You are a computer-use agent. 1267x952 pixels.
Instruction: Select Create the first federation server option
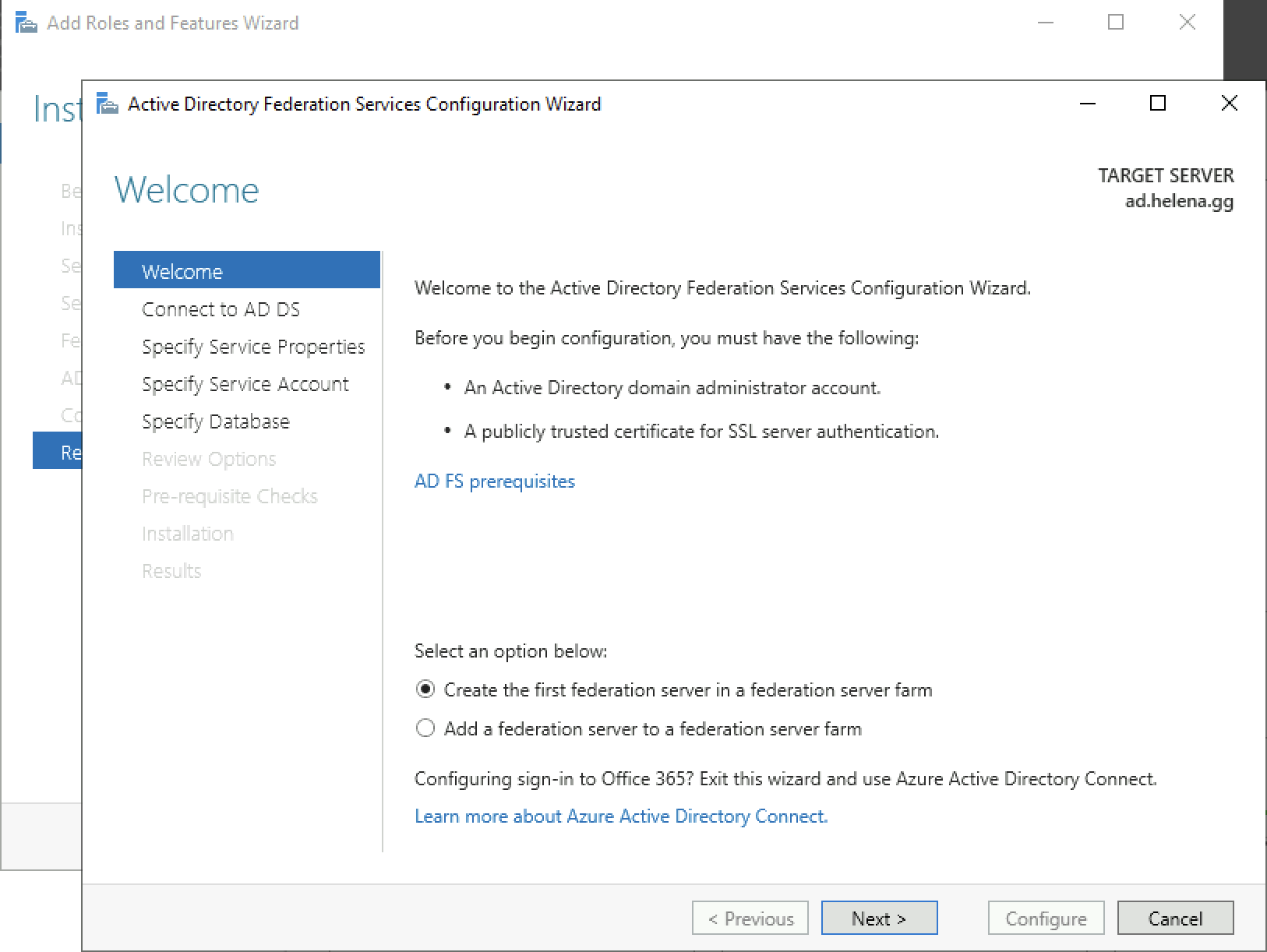pyautogui.click(x=425, y=689)
